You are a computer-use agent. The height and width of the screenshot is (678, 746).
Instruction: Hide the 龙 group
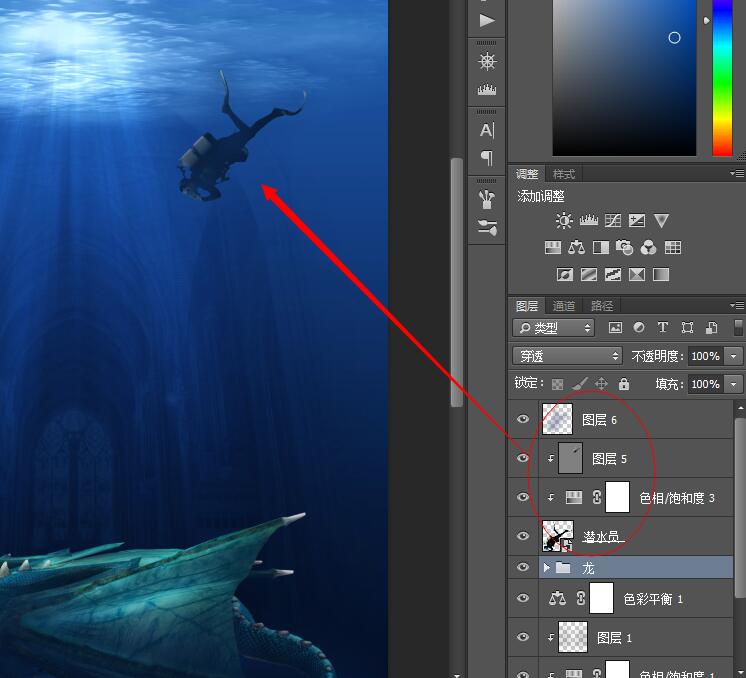coord(523,567)
